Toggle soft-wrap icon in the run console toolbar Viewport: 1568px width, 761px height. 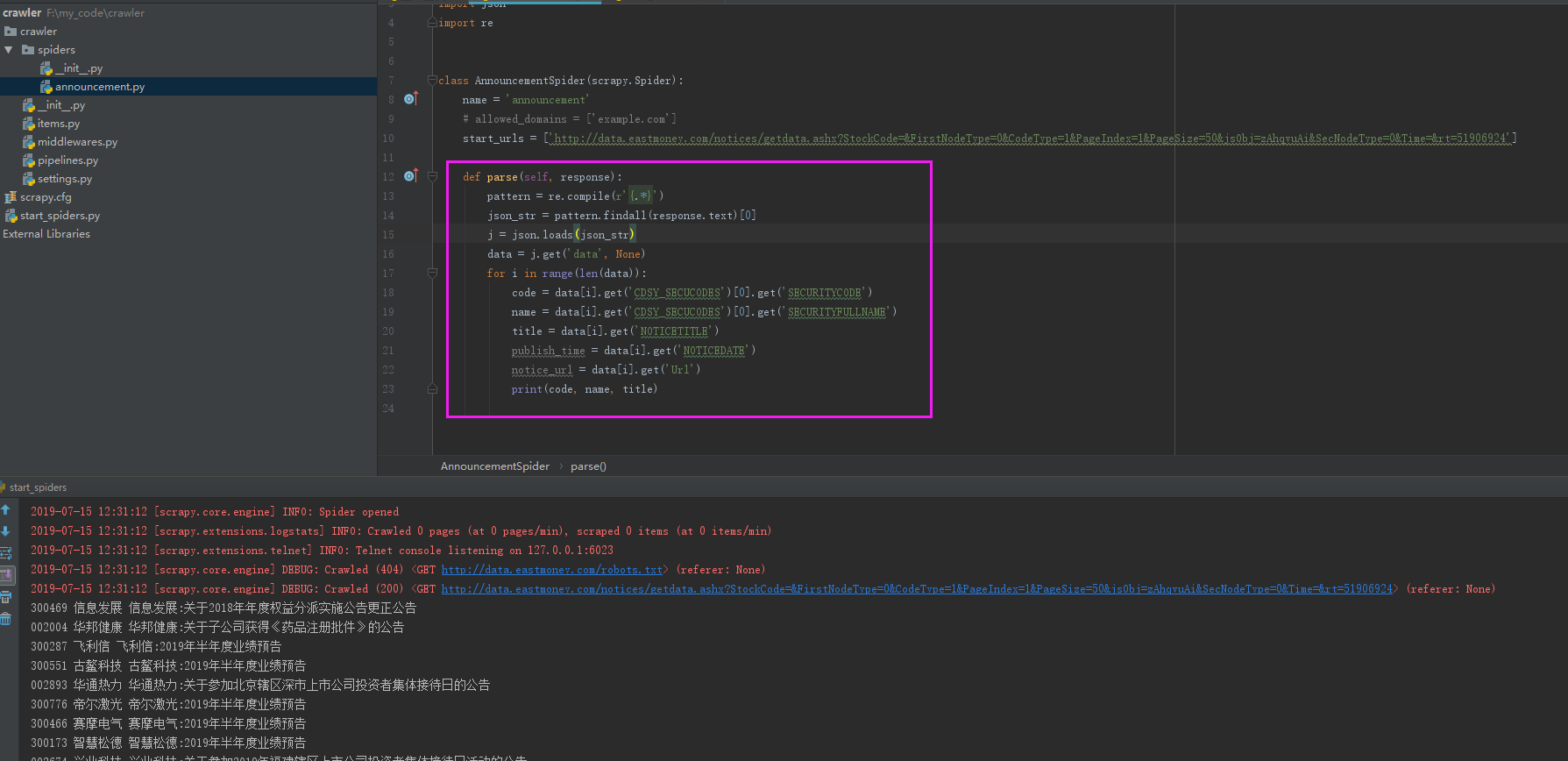(x=5, y=553)
